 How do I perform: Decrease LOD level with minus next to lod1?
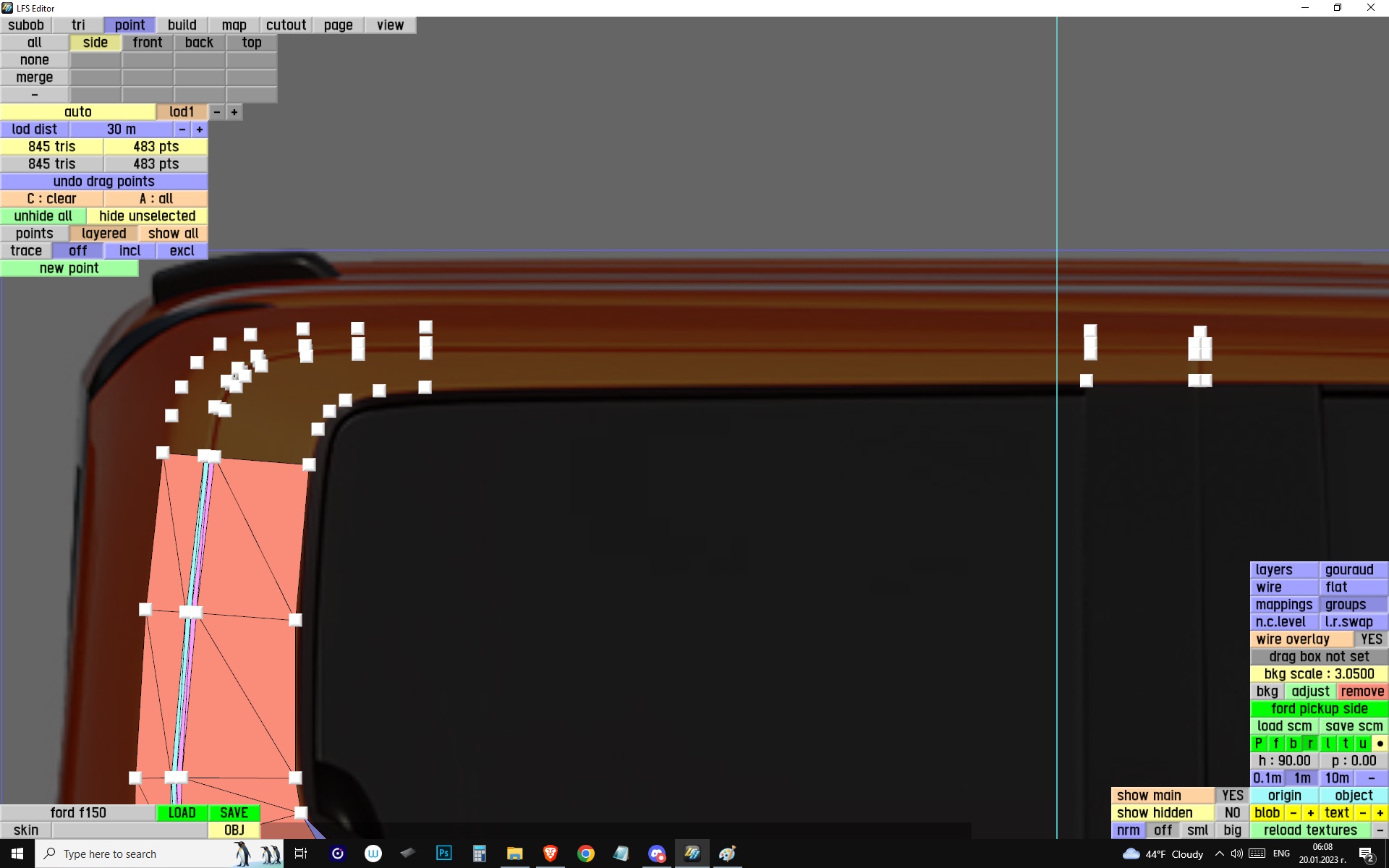tap(217, 112)
